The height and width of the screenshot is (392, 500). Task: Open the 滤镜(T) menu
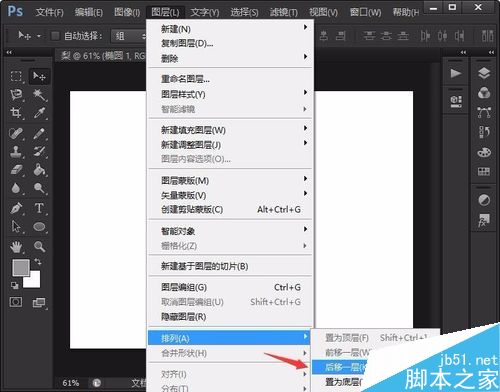(284, 12)
